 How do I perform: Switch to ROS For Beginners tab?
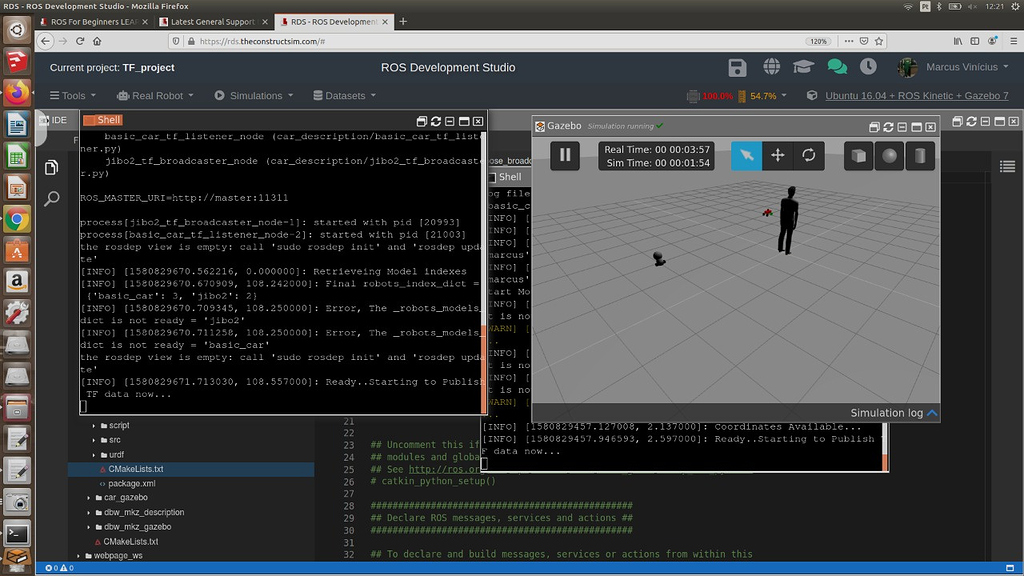click(x=94, y=22)
